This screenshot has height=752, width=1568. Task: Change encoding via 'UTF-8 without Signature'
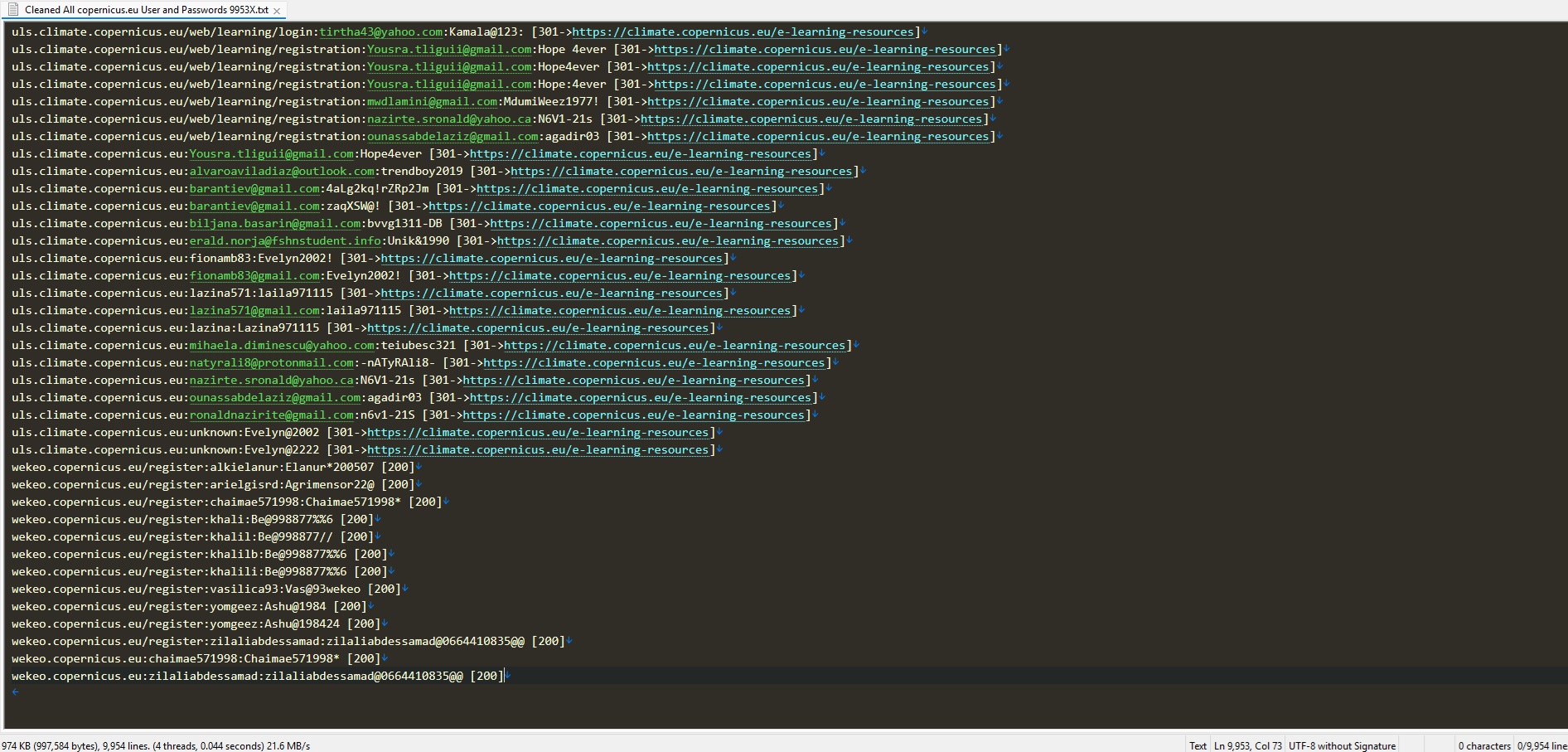tap(1342, 745)
